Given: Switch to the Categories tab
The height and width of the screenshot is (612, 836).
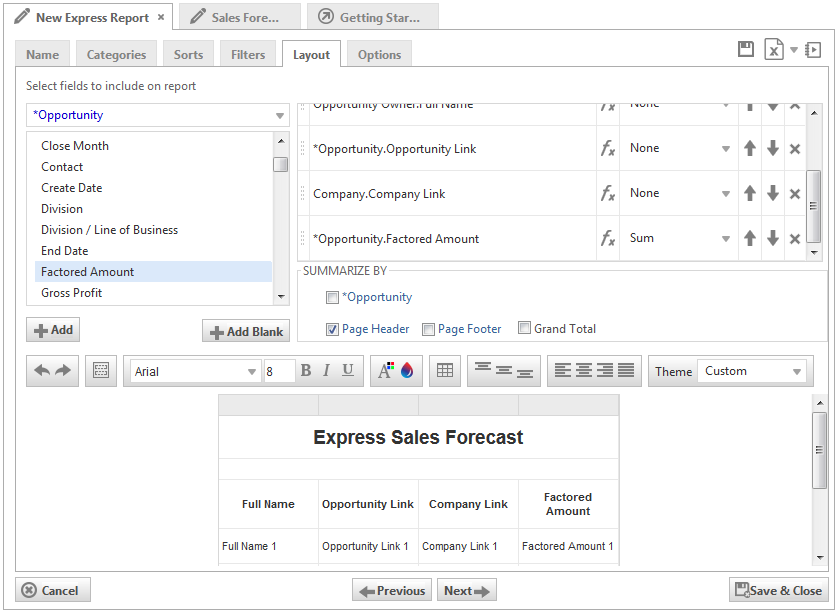Looking at the screenshot, I should coord(116,54).
